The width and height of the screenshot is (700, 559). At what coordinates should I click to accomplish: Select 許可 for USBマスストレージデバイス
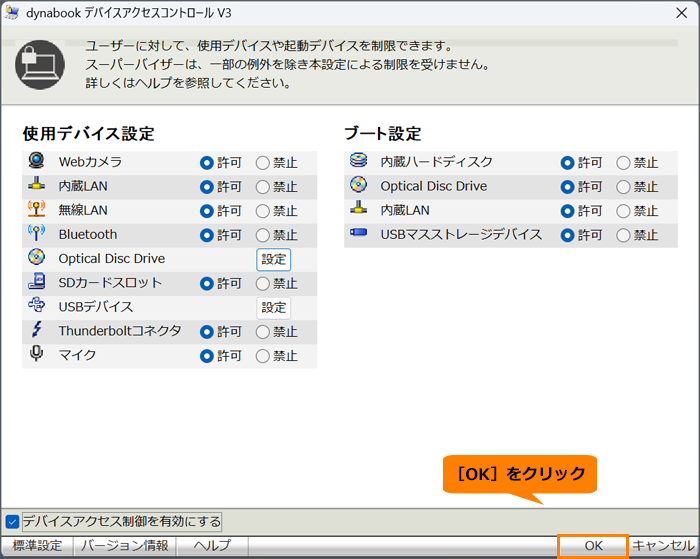pyautogui.click(x=567, y=235)
